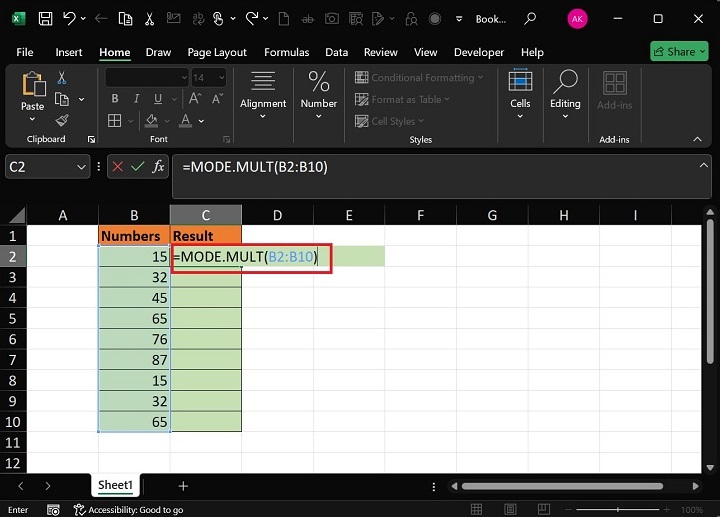Click cell B6 containing 76
Screen dimensions: 720x517
pos(134,339)
